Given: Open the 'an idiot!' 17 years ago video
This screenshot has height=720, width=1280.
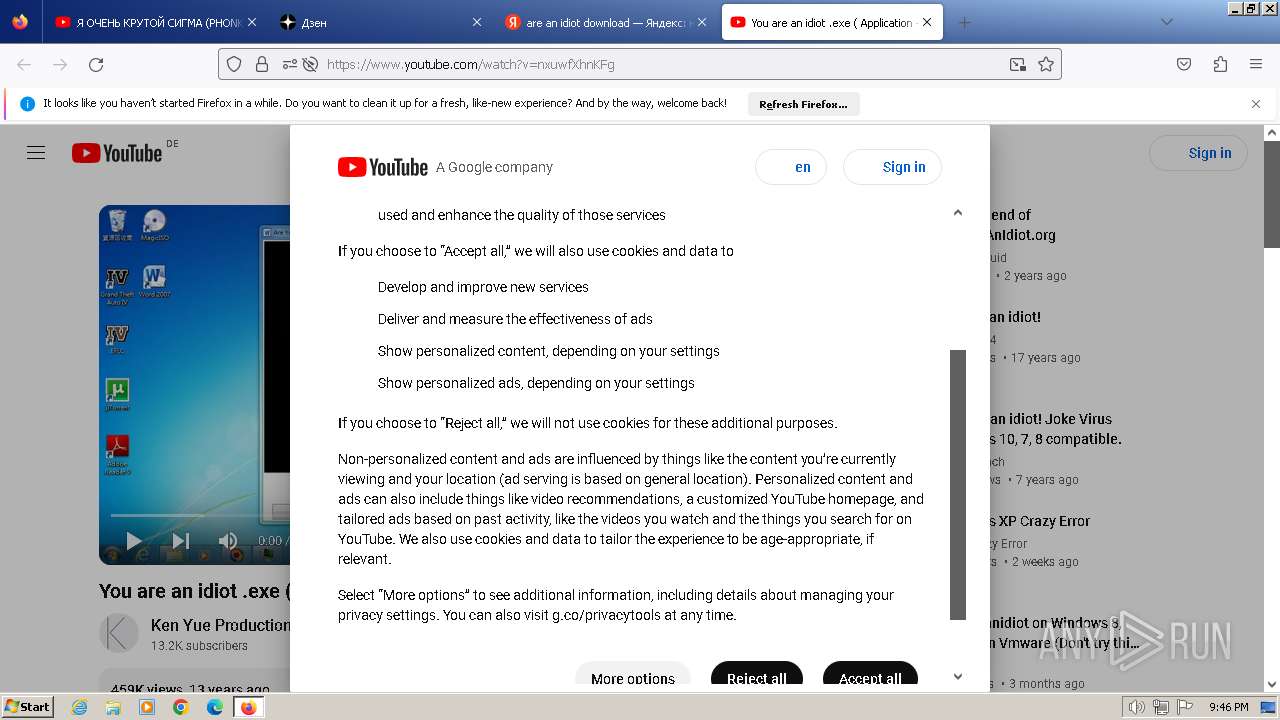Looking at the screenshot, I should coord(1015,317).
